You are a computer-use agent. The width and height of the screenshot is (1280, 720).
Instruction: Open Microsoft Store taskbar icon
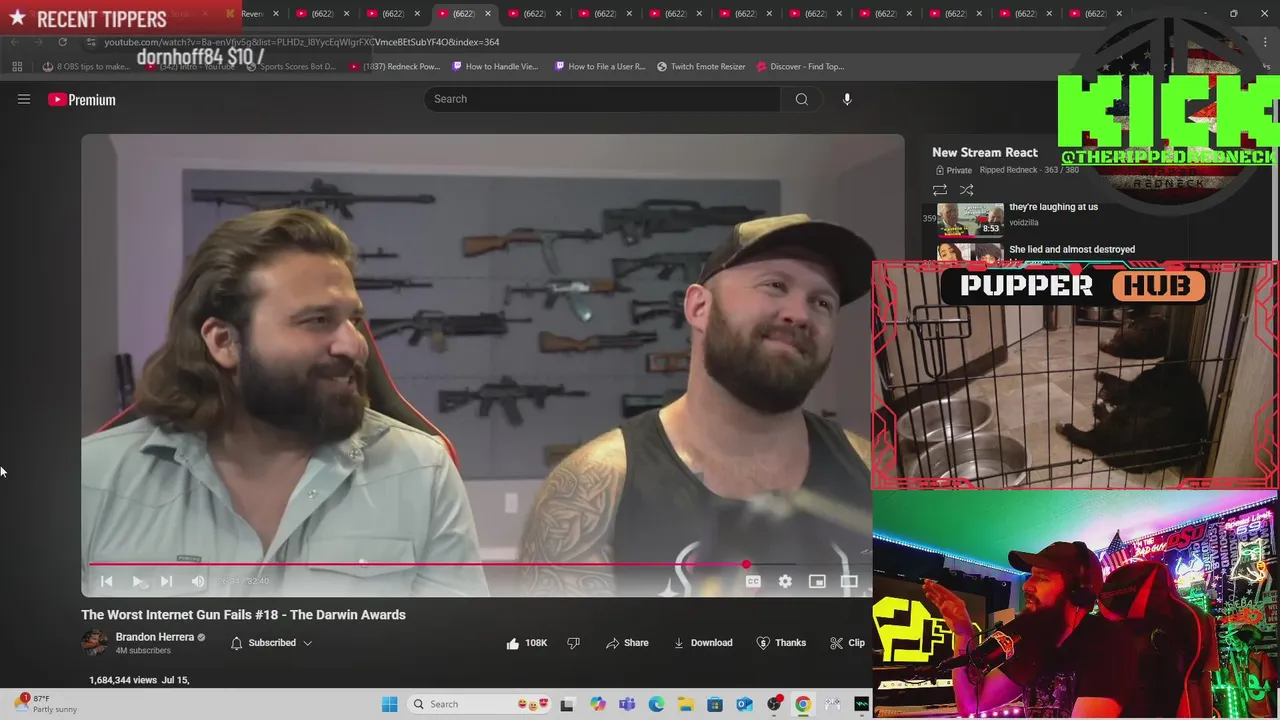715,704
